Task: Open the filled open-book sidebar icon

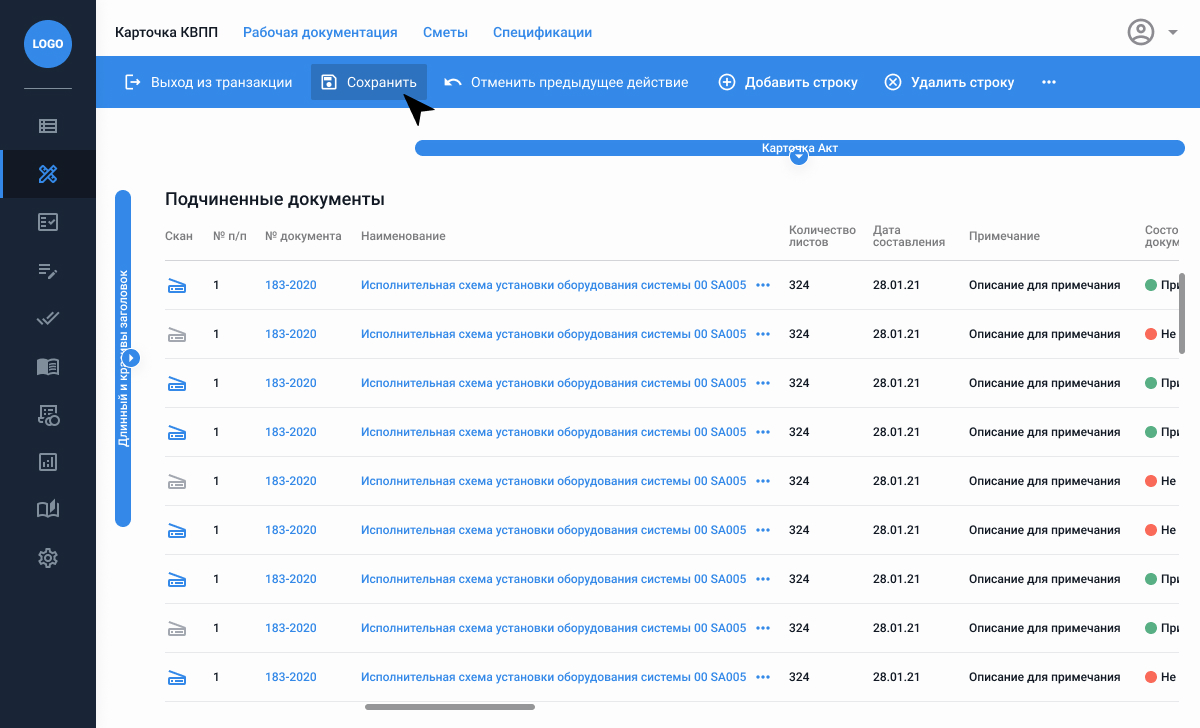Action: click(x=48, y=366)
